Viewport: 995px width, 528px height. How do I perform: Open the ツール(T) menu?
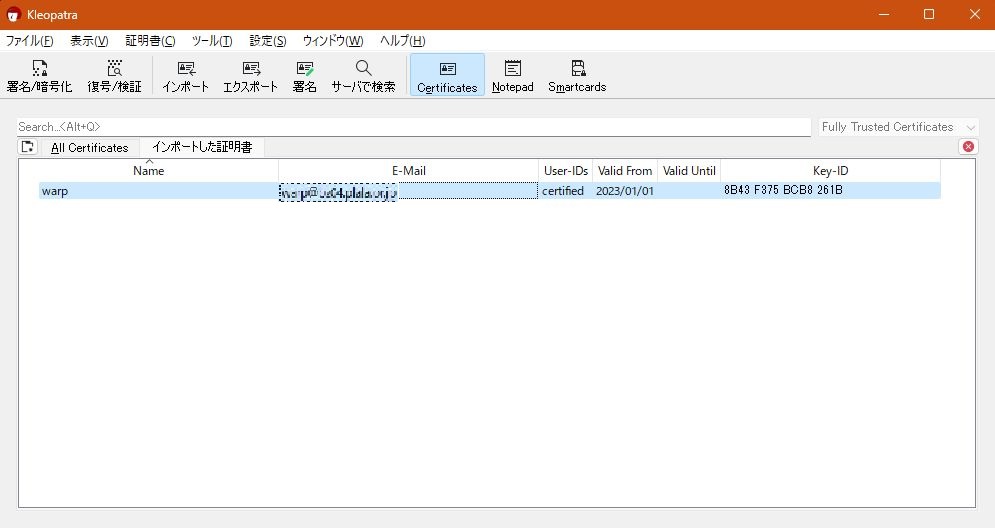(x=212, y=41)
